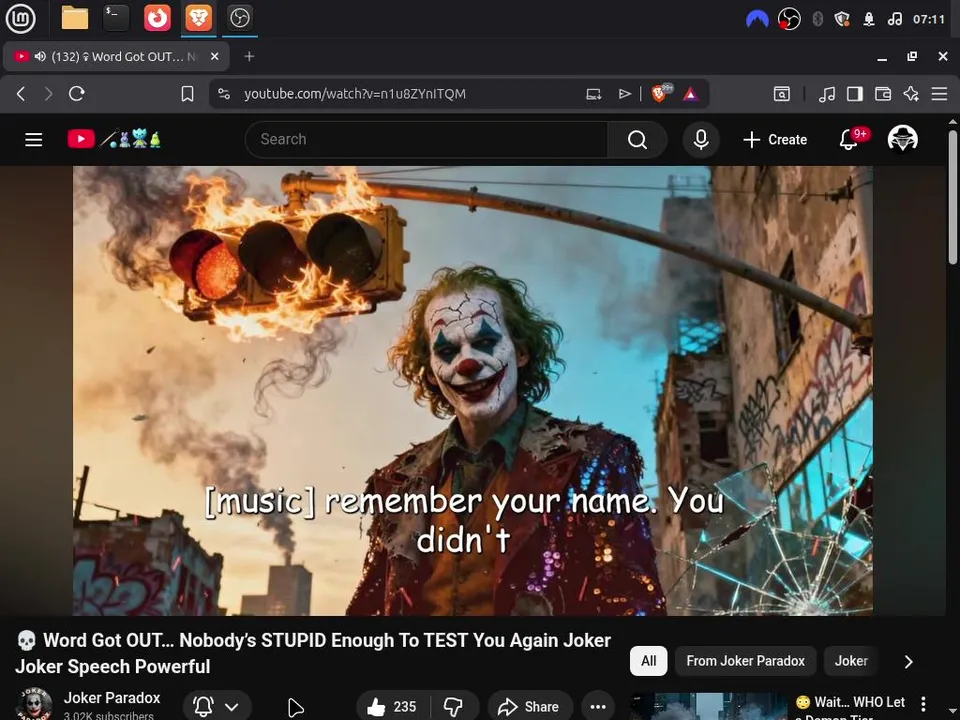The height and width of the screenshot is (720, 960).
Task: Select the Word Got OUT YouTube tab
Action: point(116,56)
